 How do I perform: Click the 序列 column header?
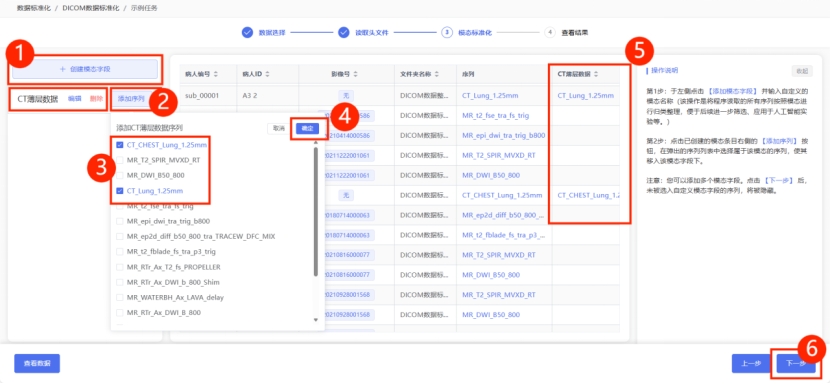467,74
